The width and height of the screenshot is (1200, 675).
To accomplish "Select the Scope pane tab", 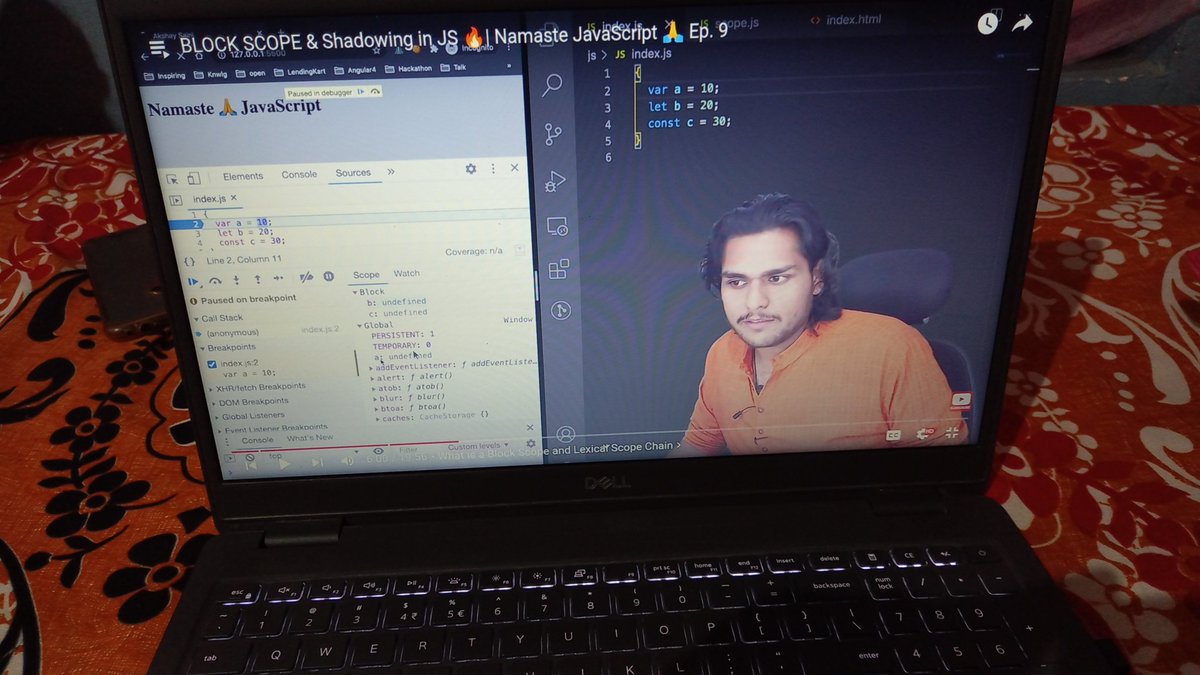I will [x=366, y=275].
